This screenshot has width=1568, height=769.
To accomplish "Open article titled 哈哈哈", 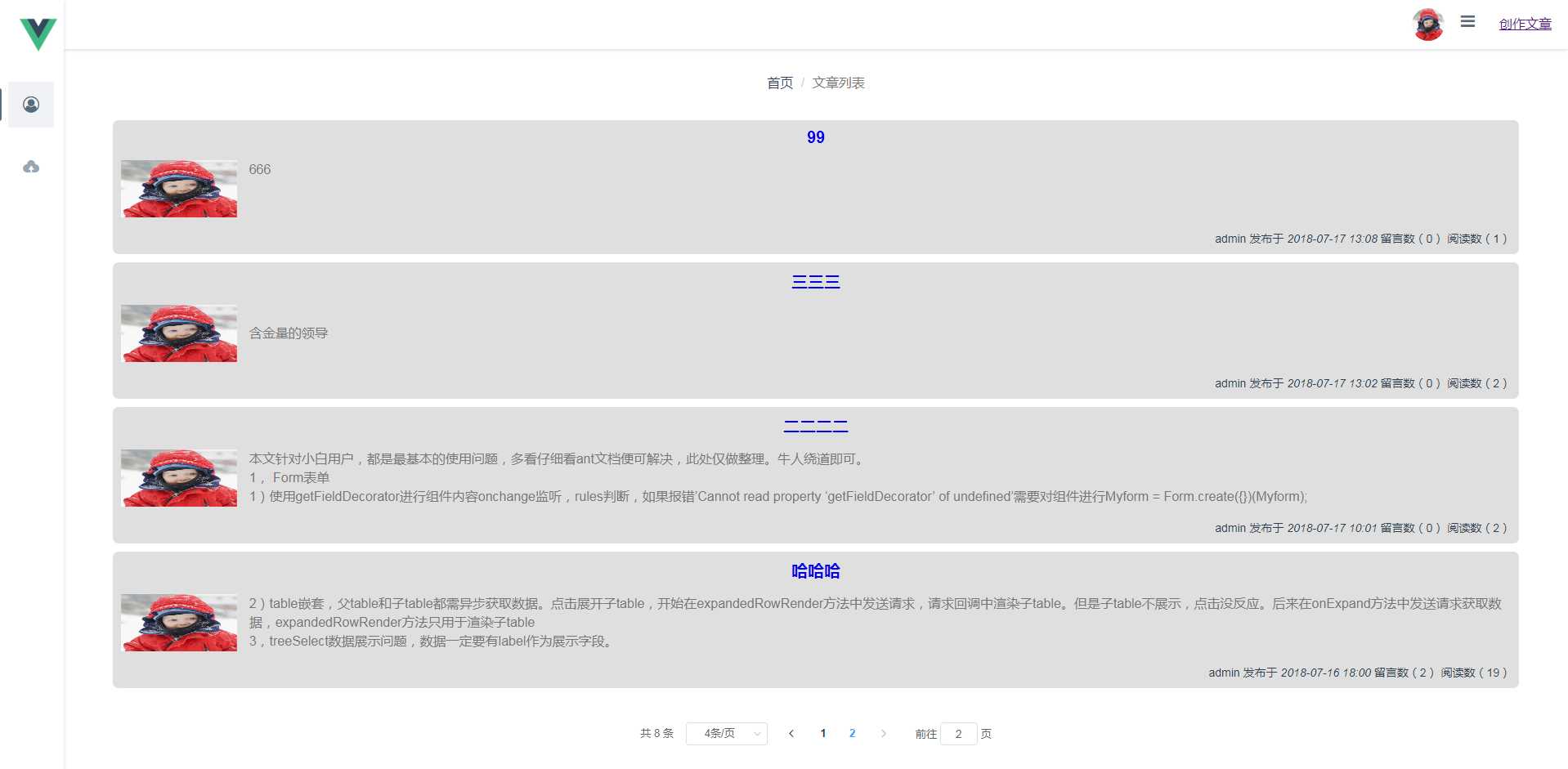I will pos(816,571).
